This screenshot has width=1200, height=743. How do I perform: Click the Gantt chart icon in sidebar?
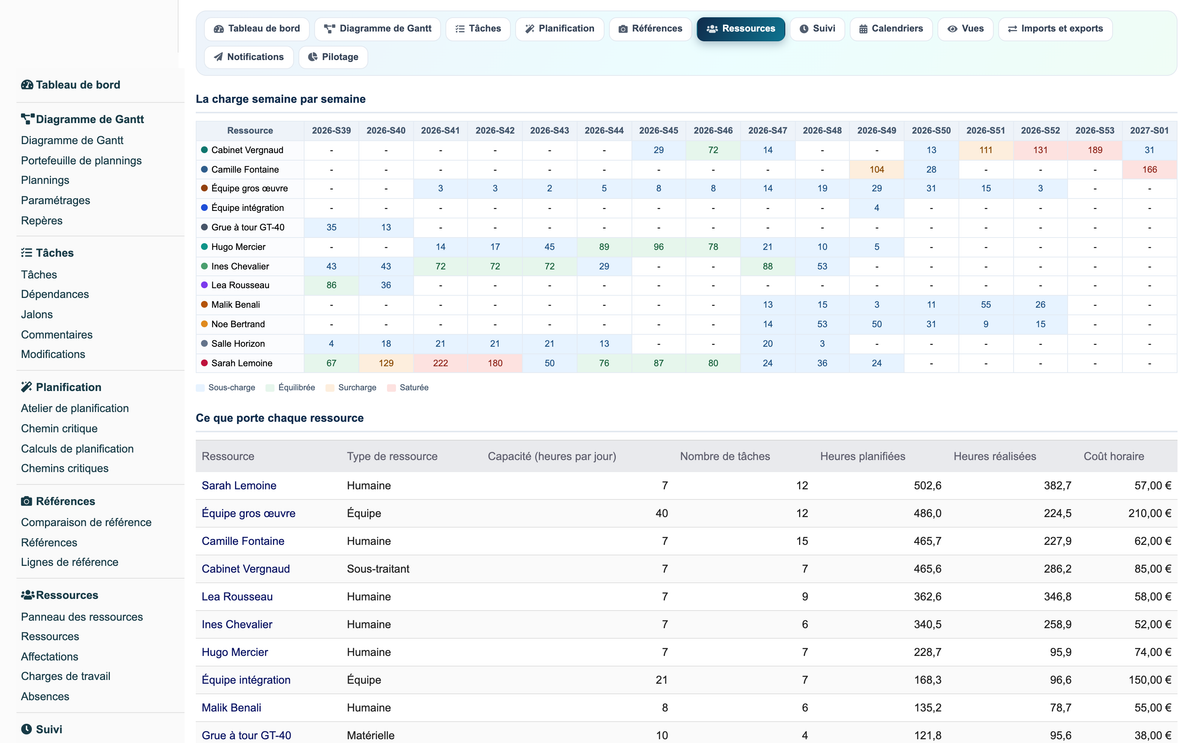(x=27, y=119)
